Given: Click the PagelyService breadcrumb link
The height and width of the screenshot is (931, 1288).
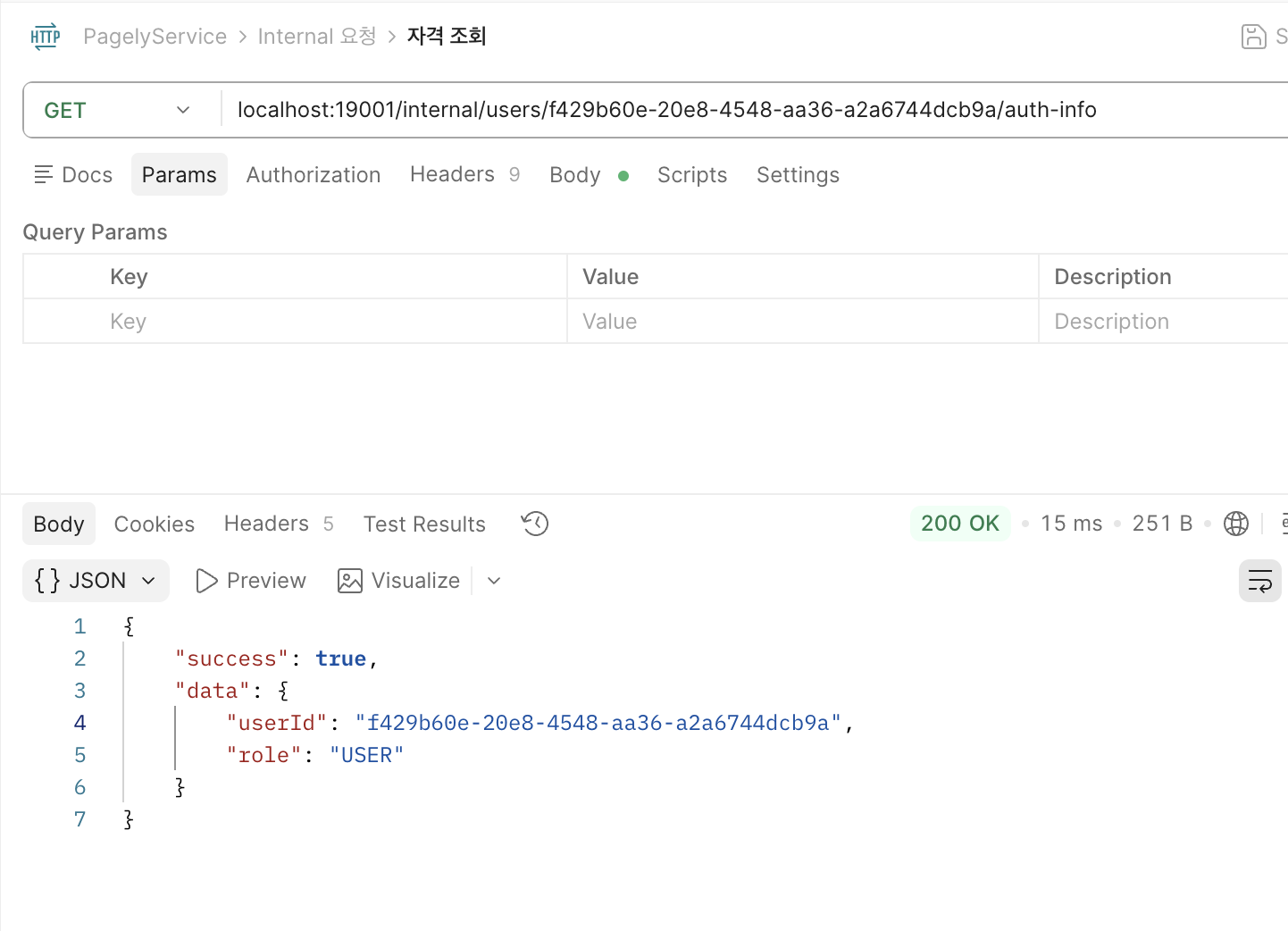Looking at the screenshot, I should pyautogui.click(x=155, y=37).
